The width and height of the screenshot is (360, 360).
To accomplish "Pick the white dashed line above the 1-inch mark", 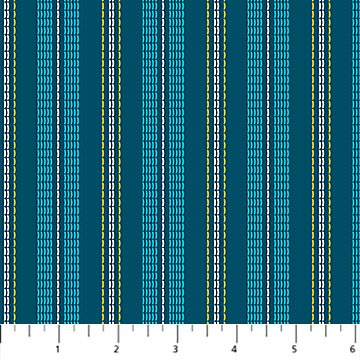I will (58, 162).
